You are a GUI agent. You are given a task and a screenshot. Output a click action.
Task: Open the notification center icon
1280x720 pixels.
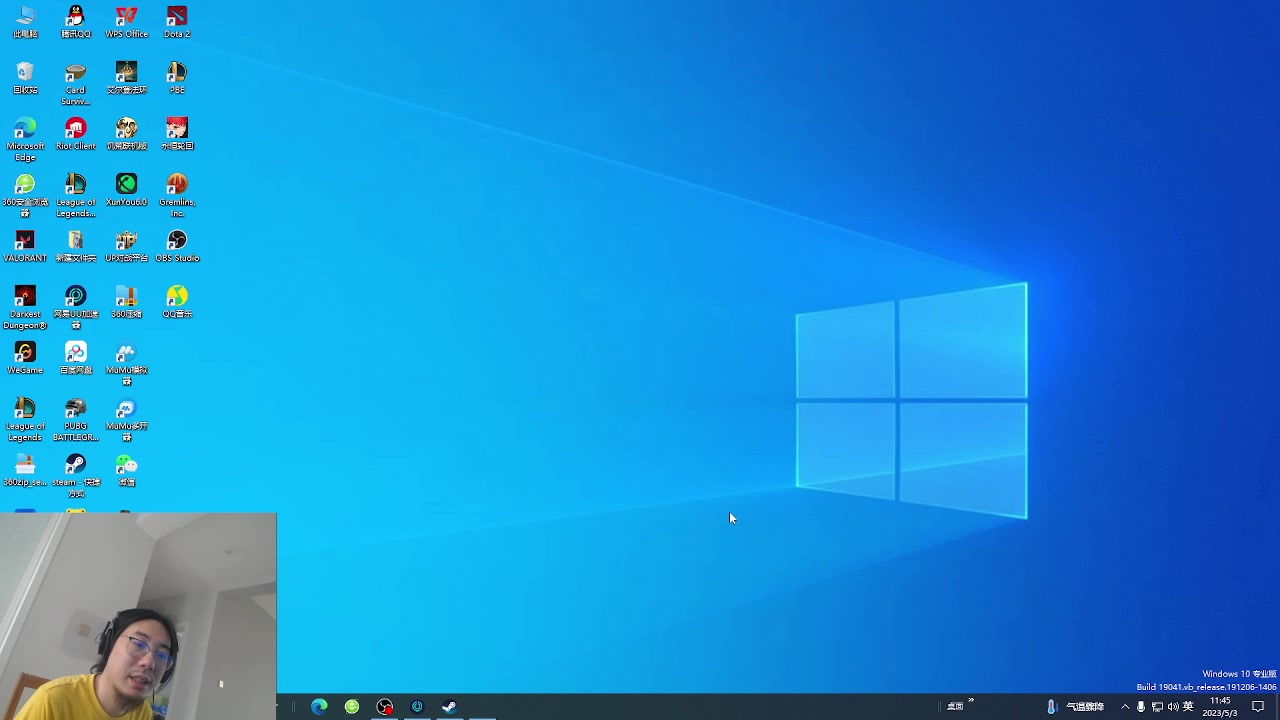(1258, 707)
